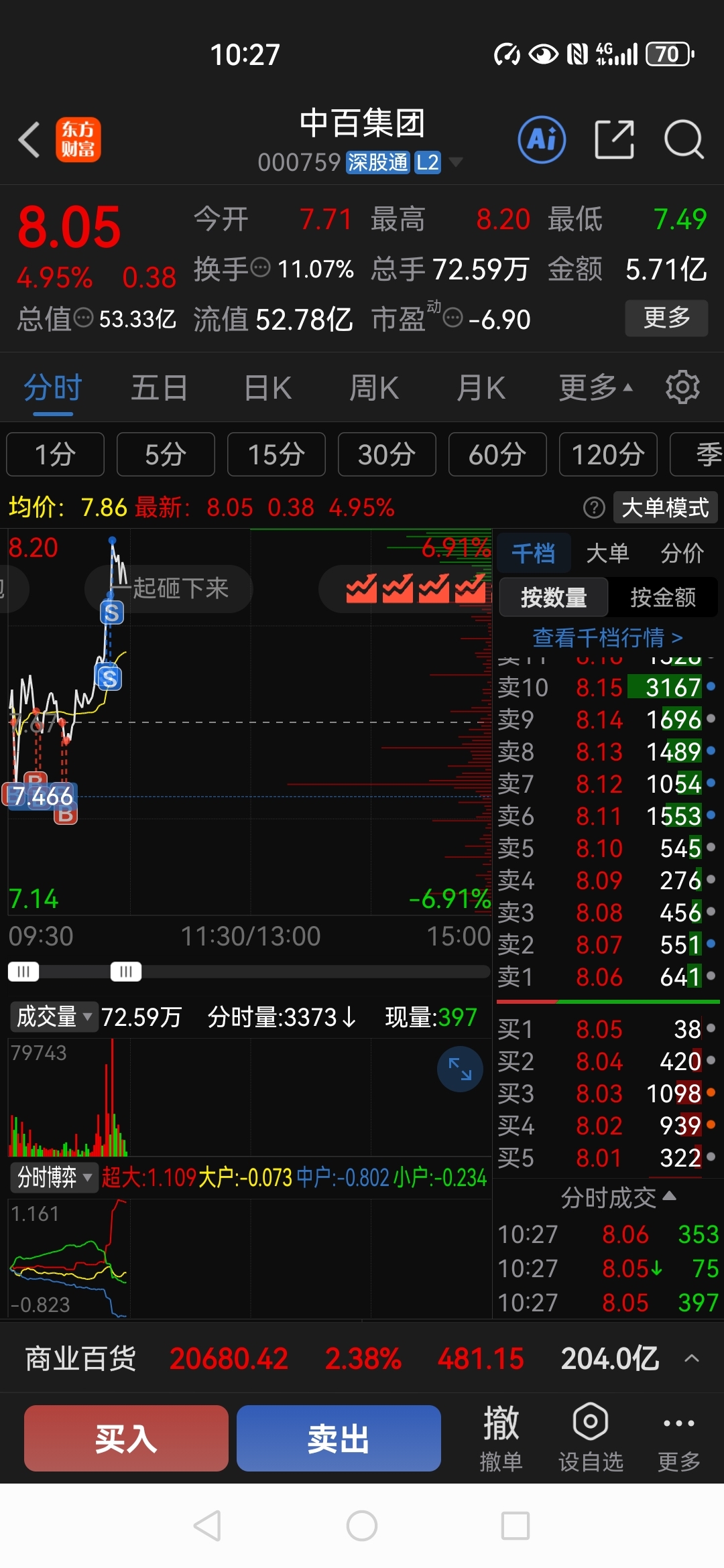724x1568 pixels.
Task: Toggle 大单模式 mode
Action: tap(665, 508)
